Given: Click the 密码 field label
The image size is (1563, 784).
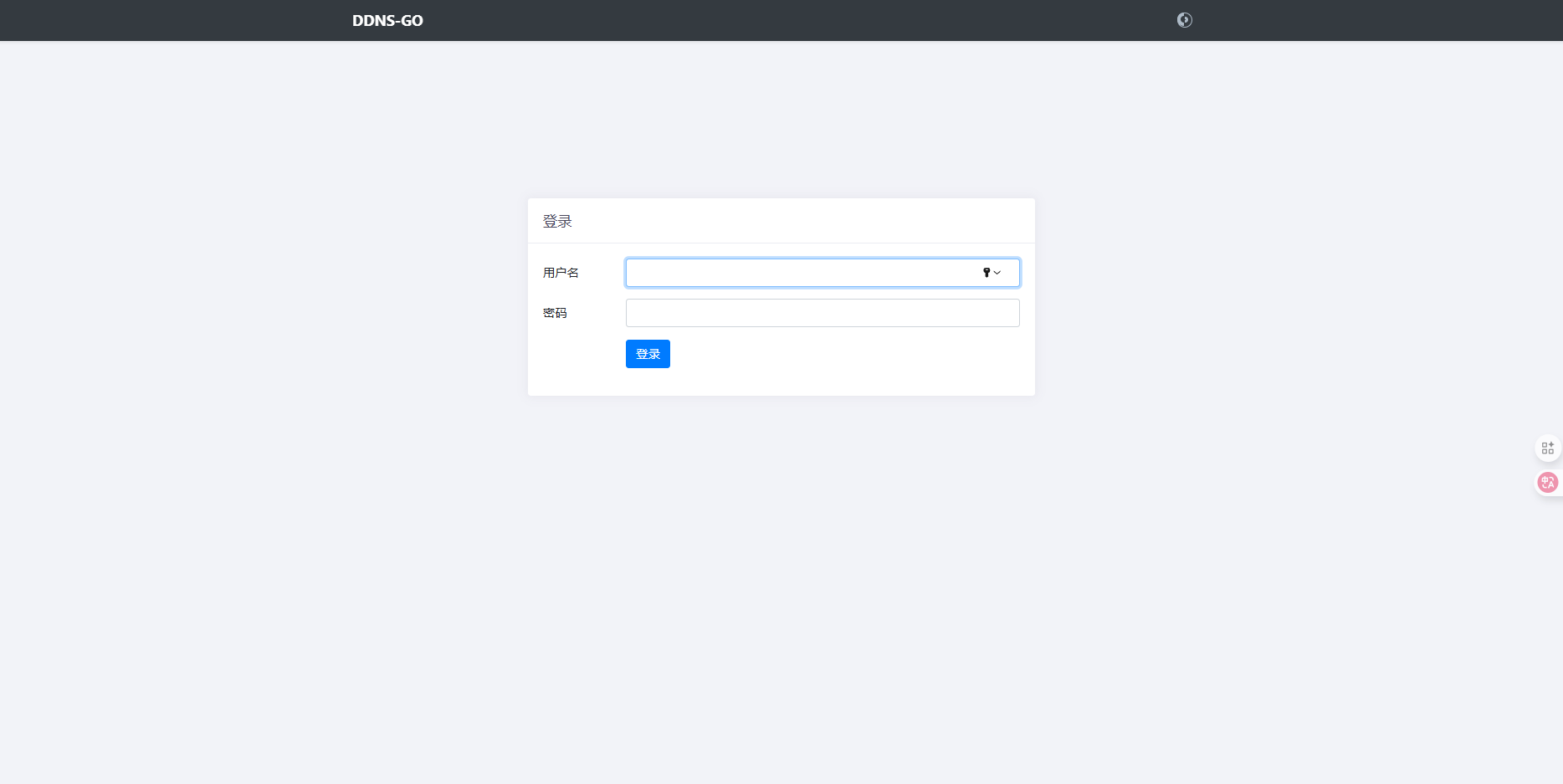Looking at the screenshot, I should pyautogui.click(x=555, y=313).
